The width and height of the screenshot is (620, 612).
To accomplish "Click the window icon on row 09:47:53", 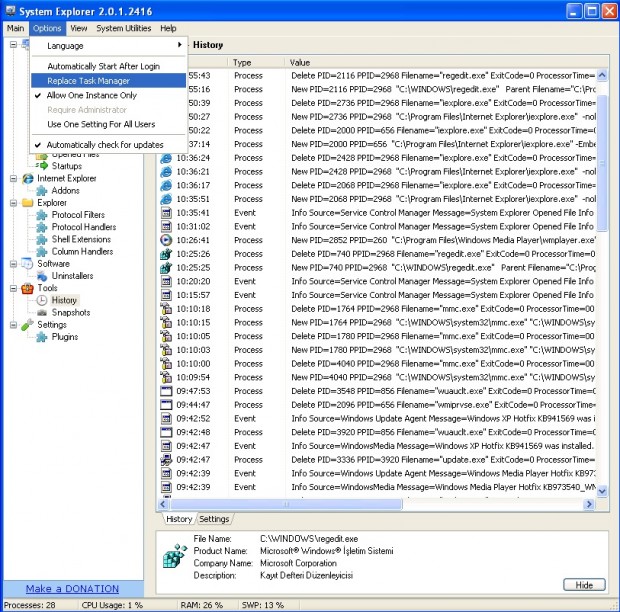I will click(166, 391).
